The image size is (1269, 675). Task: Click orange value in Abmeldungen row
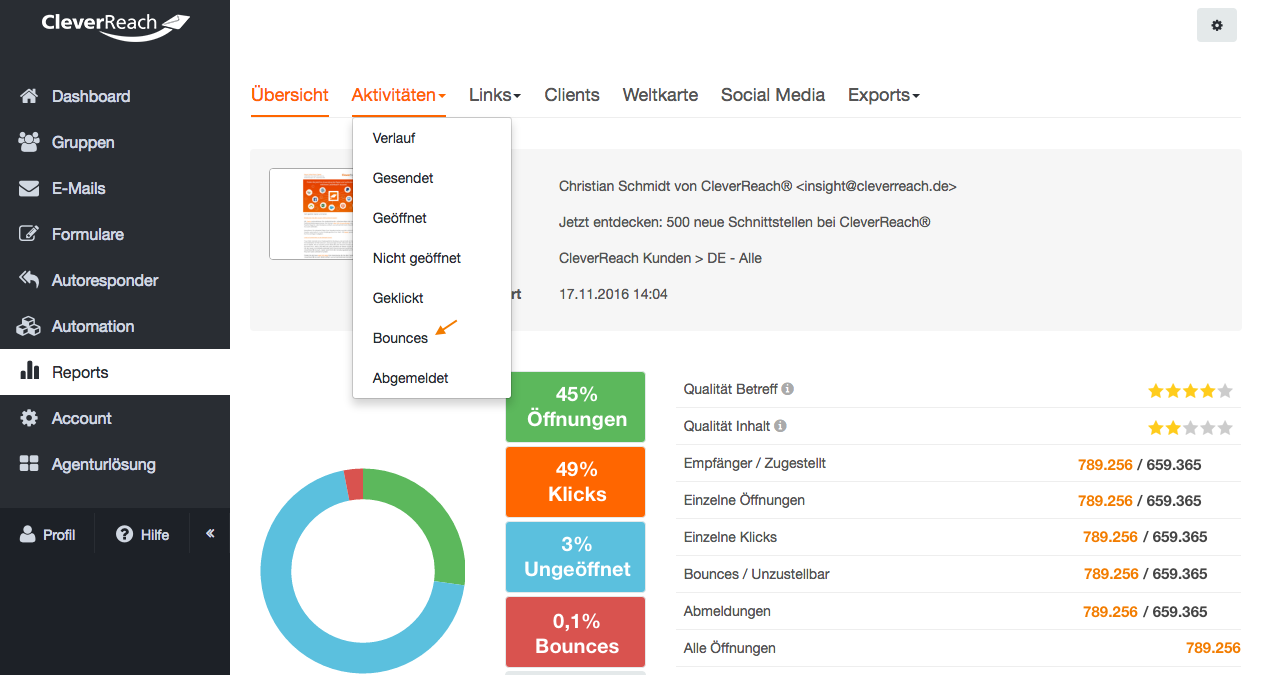point(1110,611)
